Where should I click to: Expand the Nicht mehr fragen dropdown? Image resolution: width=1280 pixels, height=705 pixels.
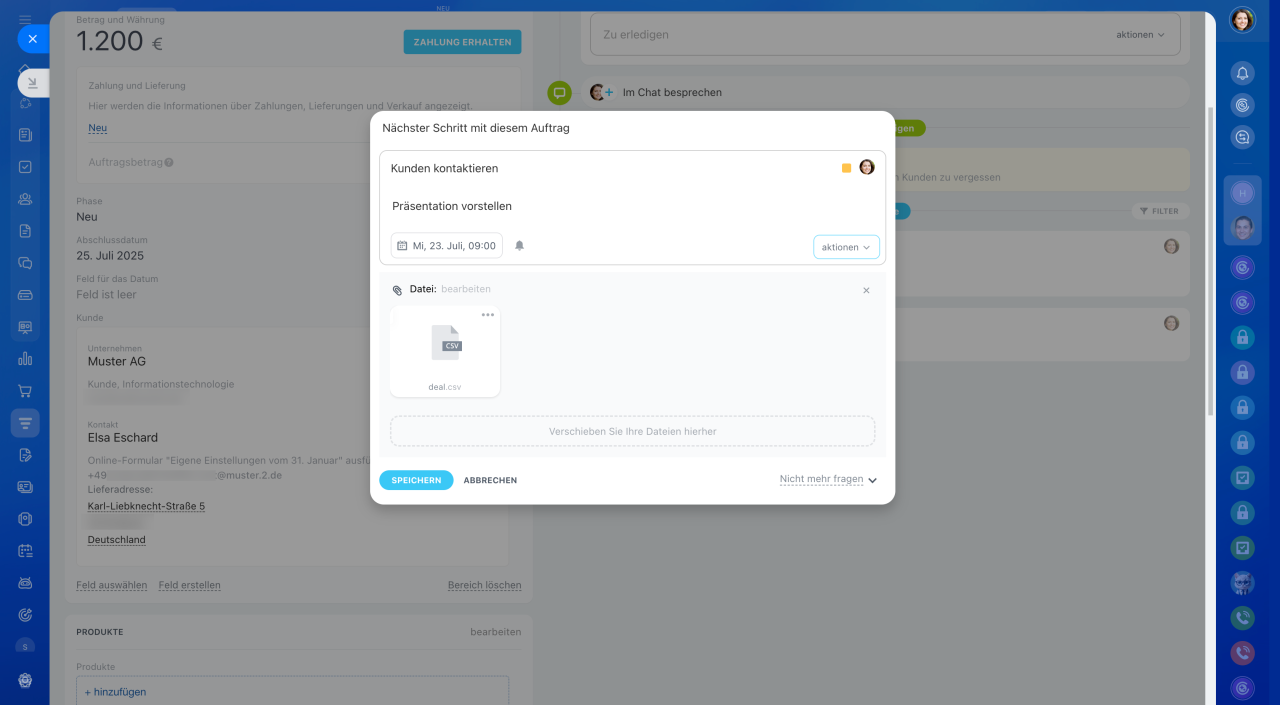[x=828, y=480]
